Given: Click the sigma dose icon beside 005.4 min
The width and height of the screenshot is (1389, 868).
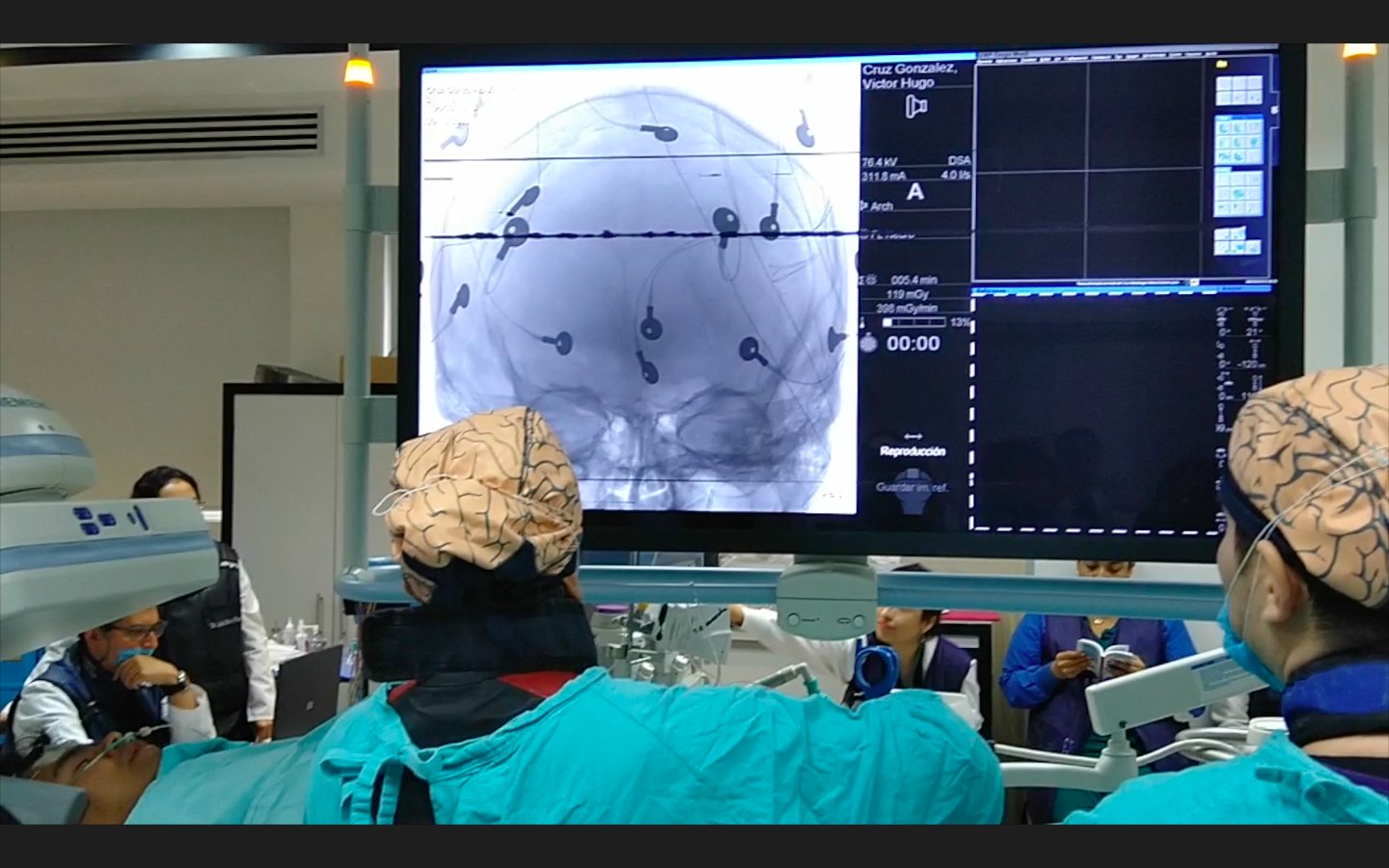Looking at the screenshot, I should pos(867,280).
